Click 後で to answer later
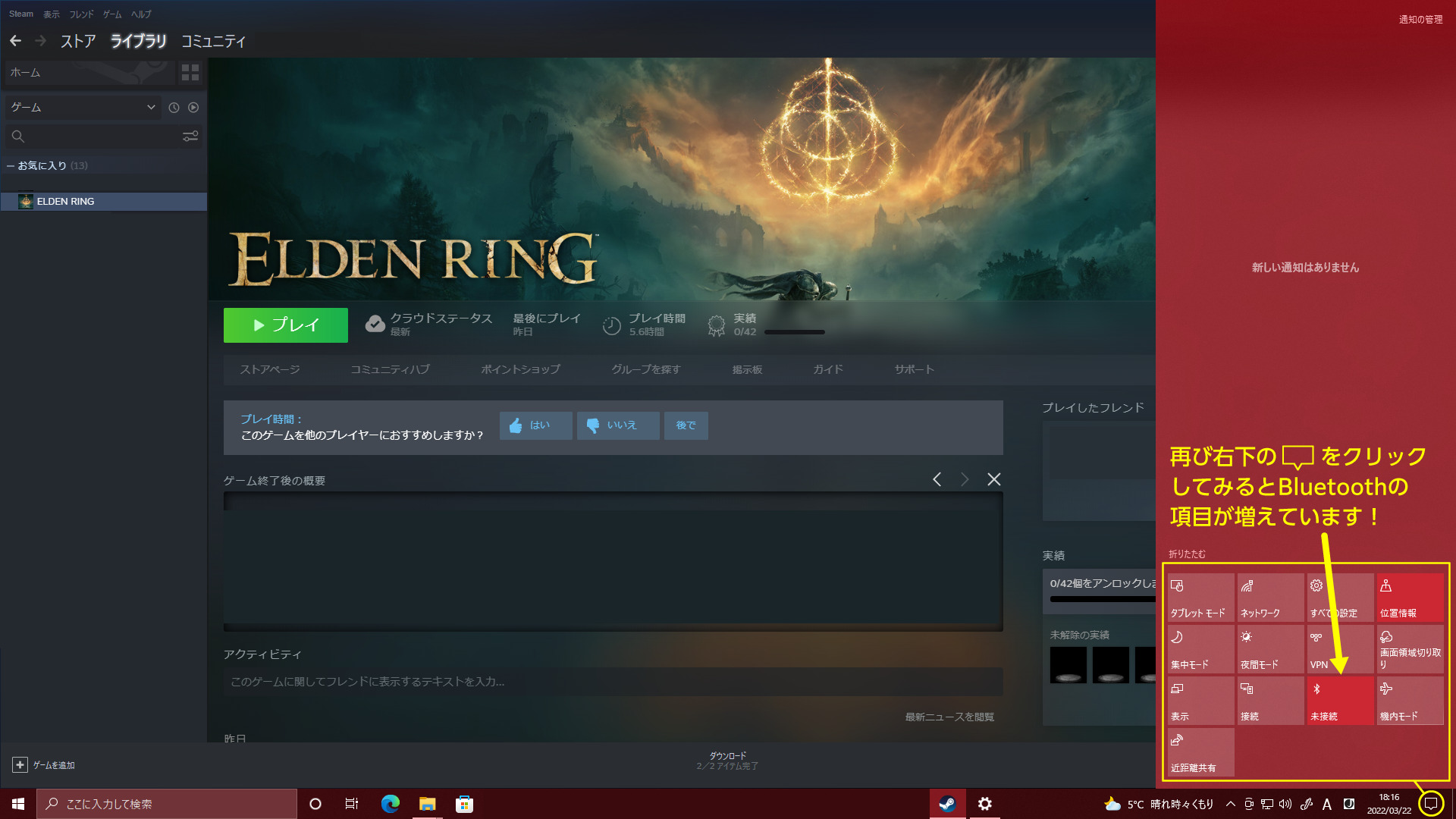The height and width of the screenshot is (819, 1456). click(686, 425)
